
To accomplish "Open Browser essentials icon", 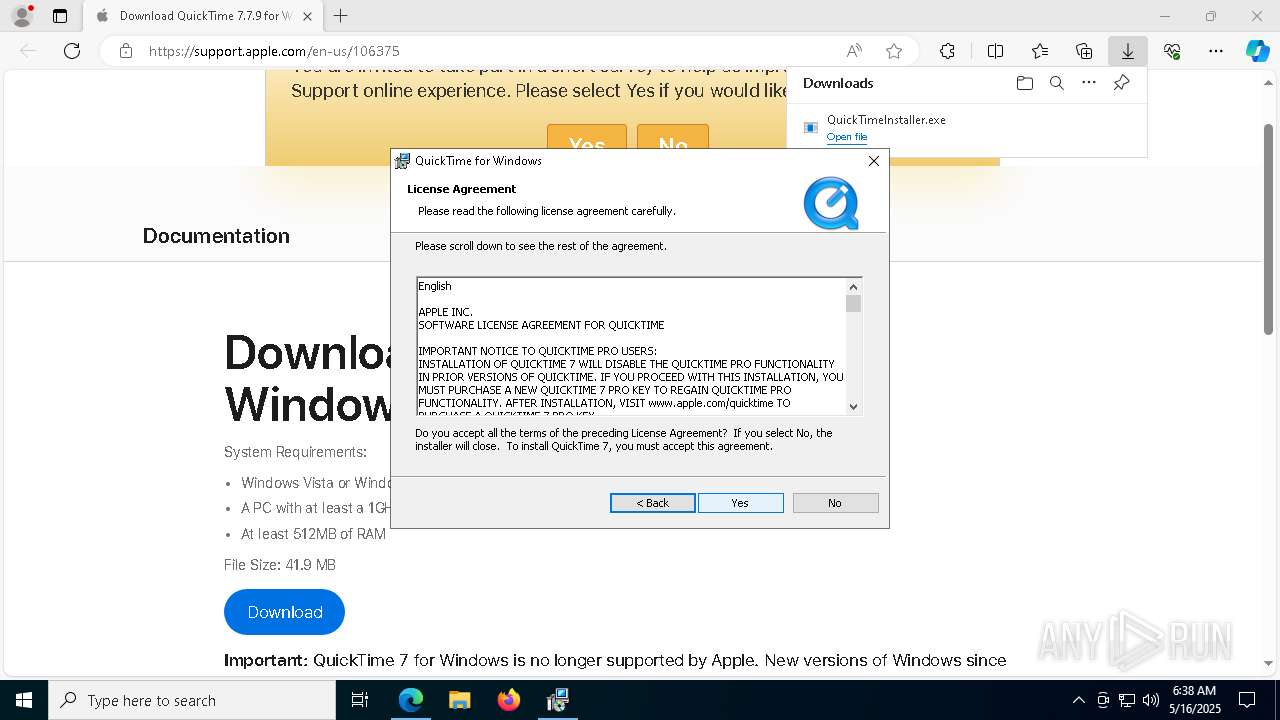I will pos(1172,51).
